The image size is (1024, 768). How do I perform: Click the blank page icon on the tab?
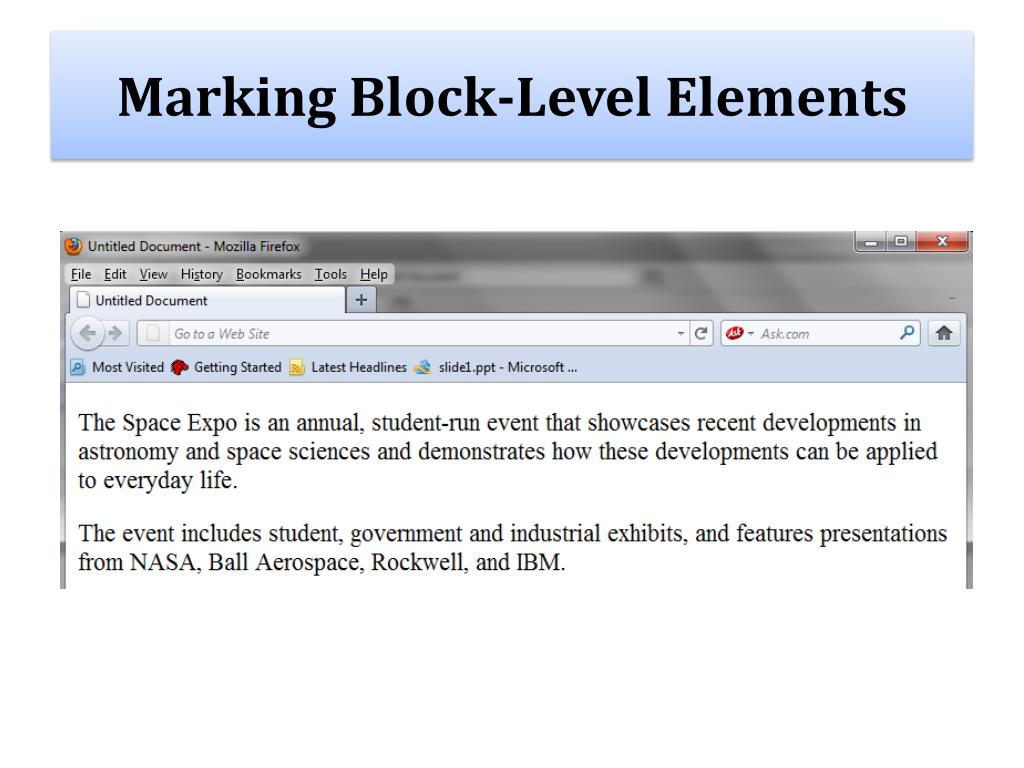[x=83, y=300]
